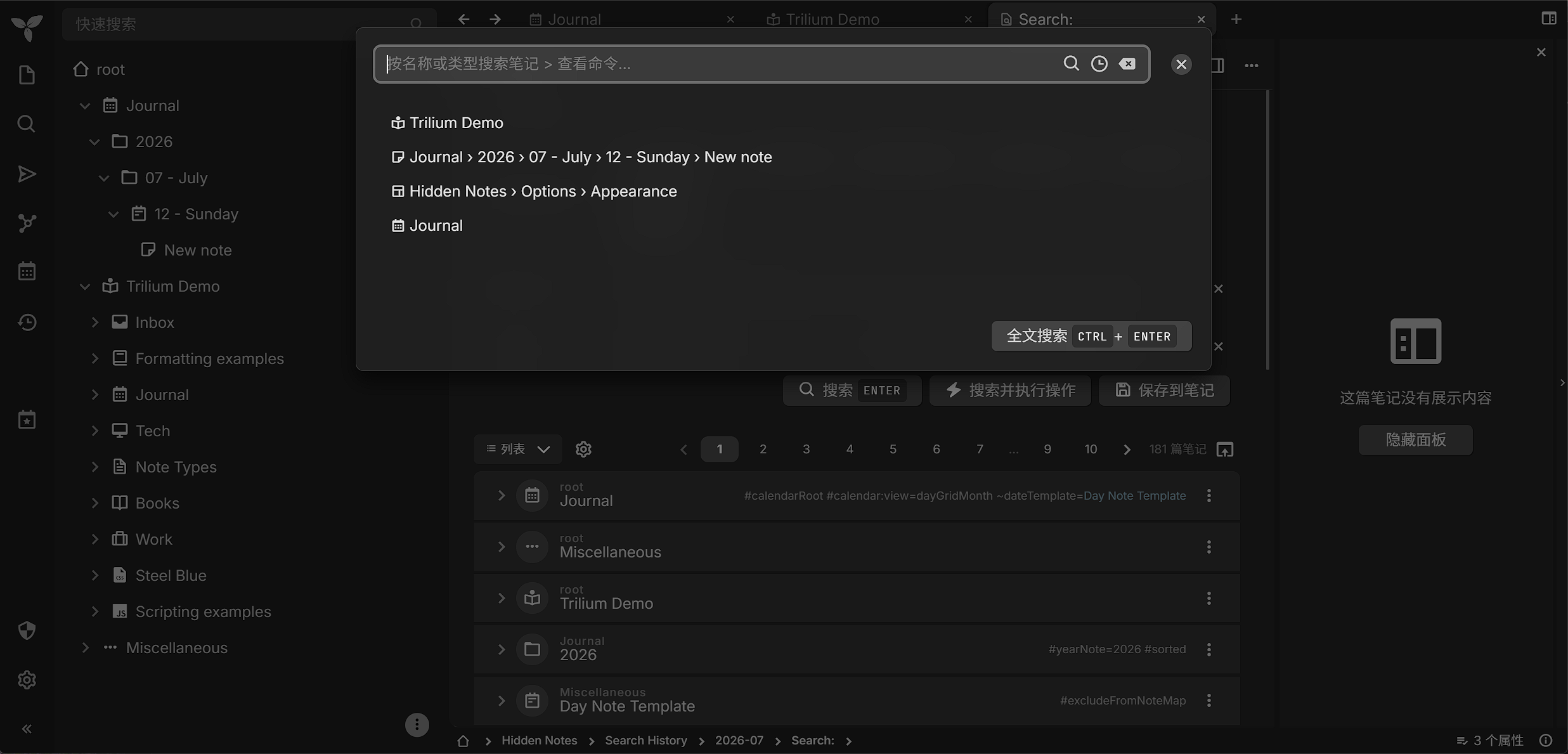
Task: Collapse the 07 - July folder
Action: [104, 178]
